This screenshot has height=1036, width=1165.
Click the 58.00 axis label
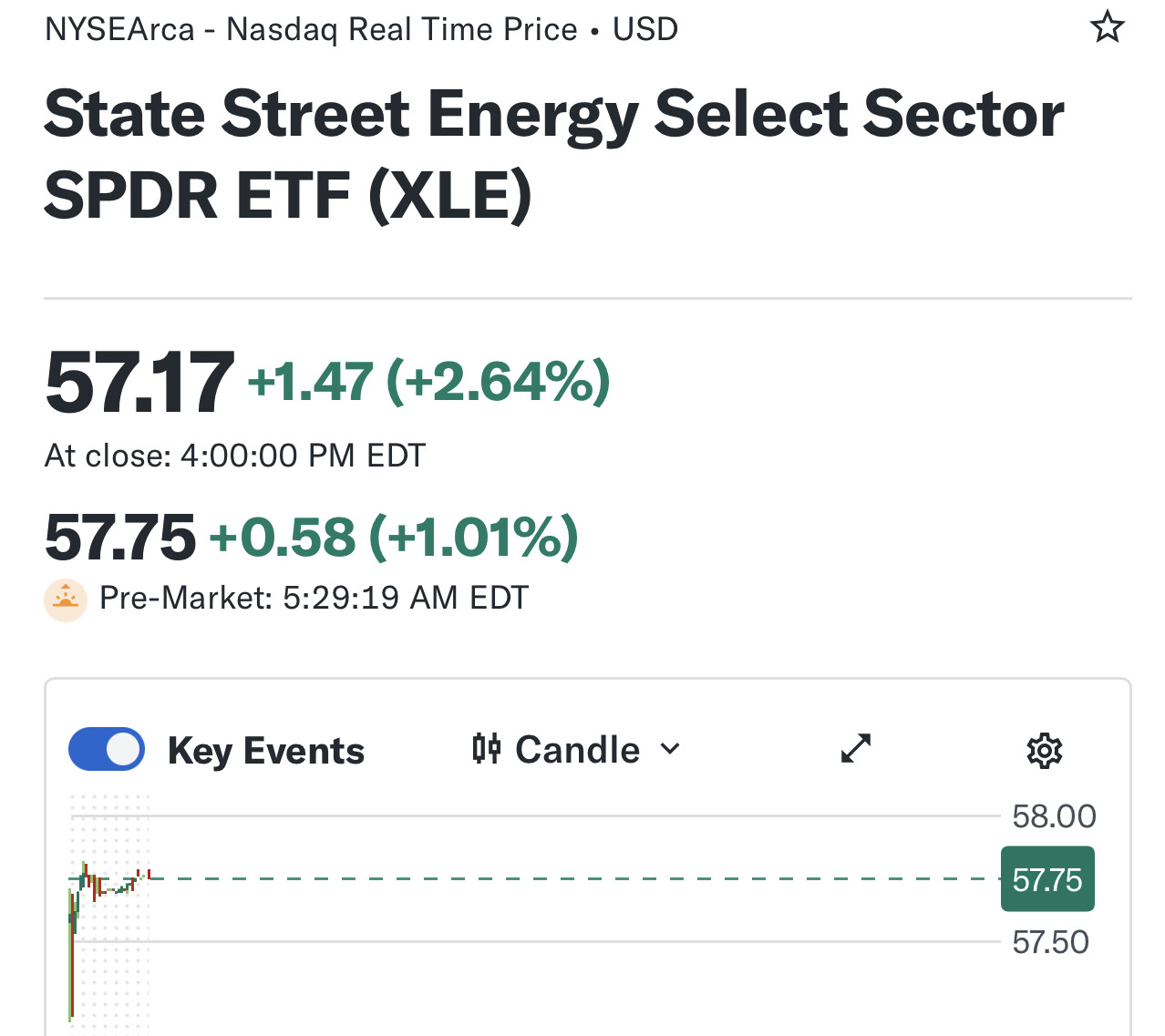tap(1054, 816)
